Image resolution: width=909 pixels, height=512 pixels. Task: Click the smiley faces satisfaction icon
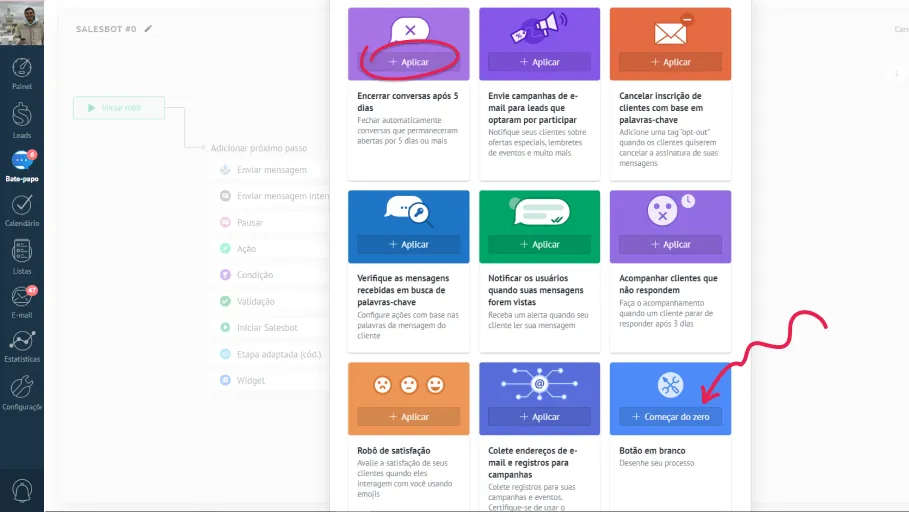[x=409, y=385]
